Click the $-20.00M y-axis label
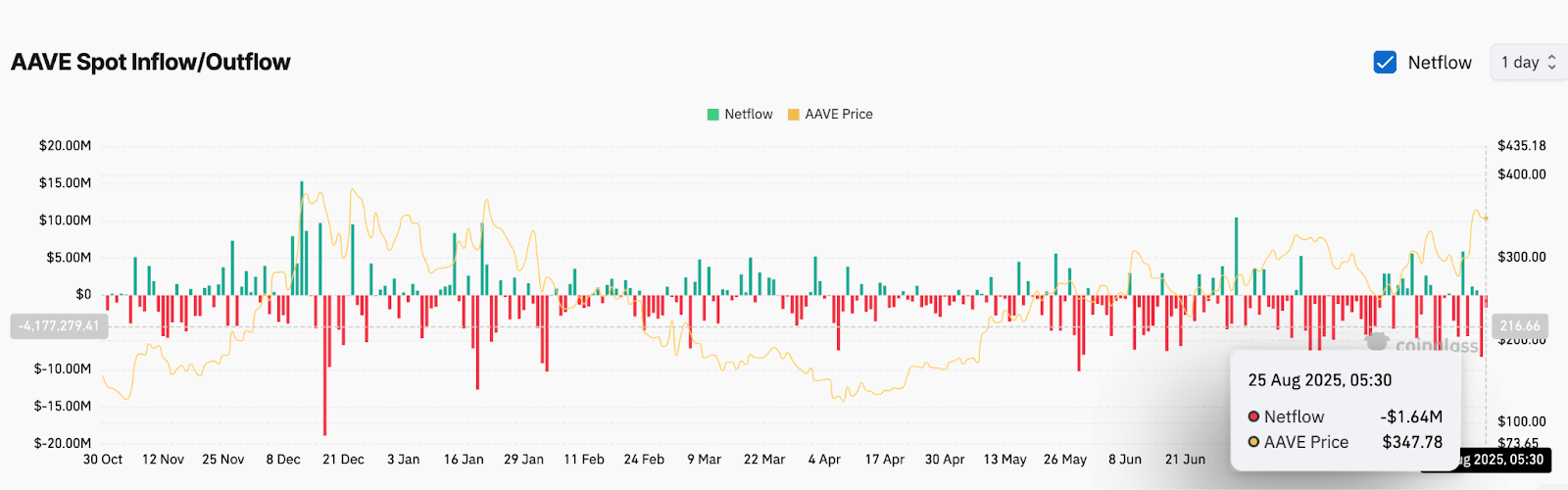Image resolution: width=1568 pixels, height=490 pixels. 62,444
